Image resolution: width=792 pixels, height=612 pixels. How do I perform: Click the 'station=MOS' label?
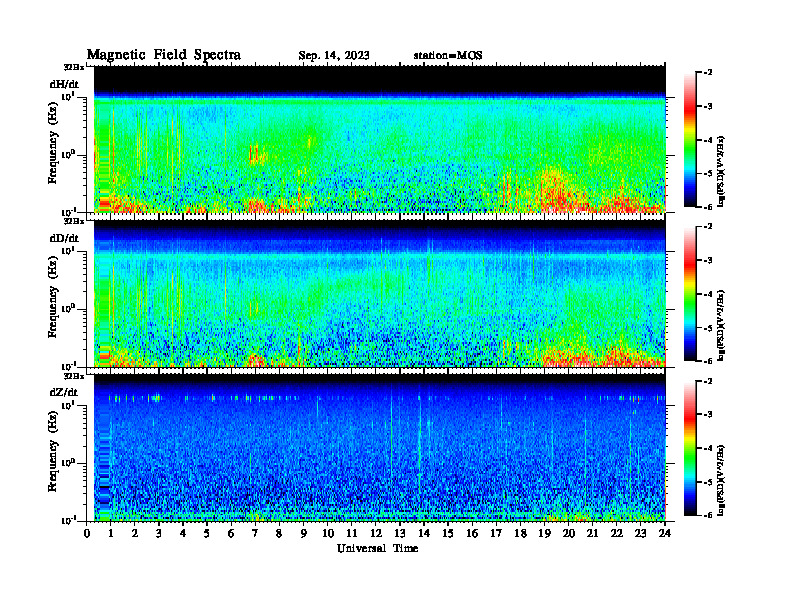coord(448,56)
